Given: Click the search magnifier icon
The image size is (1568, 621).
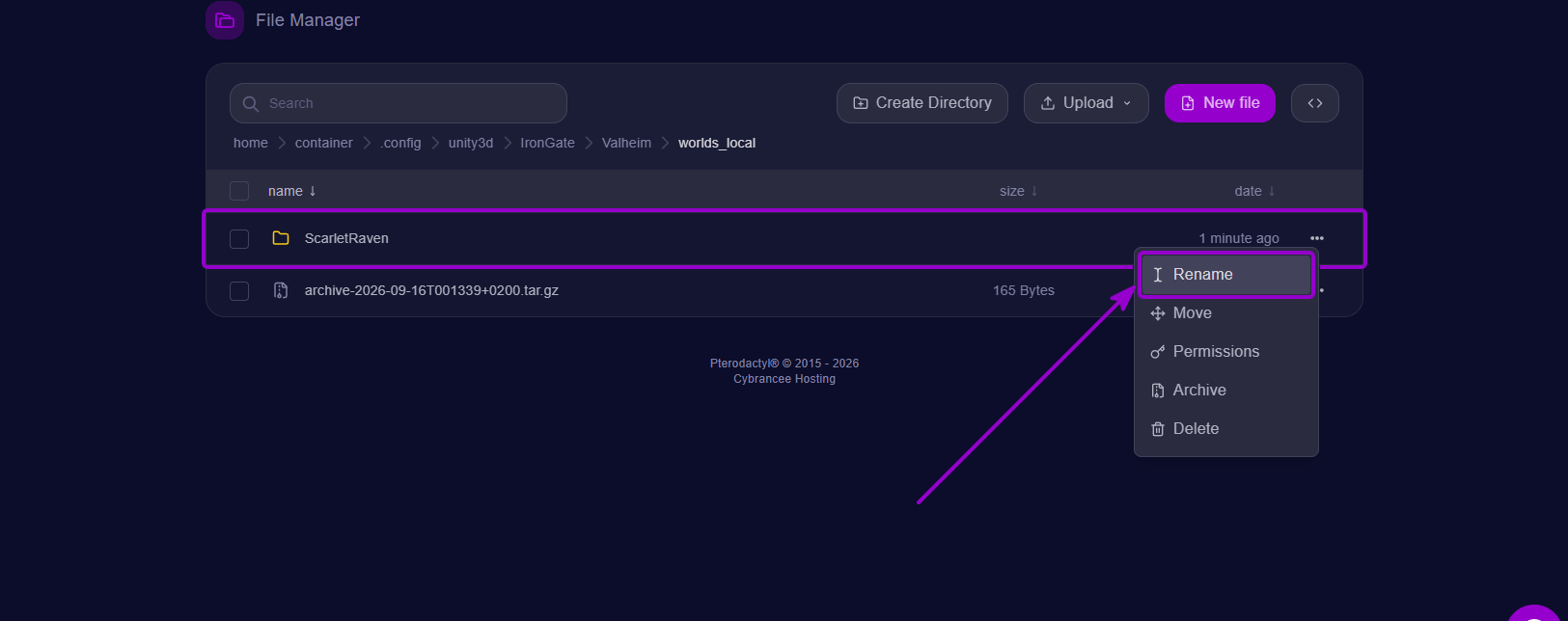Looking at the screenshot, I should tap(251, 104).
